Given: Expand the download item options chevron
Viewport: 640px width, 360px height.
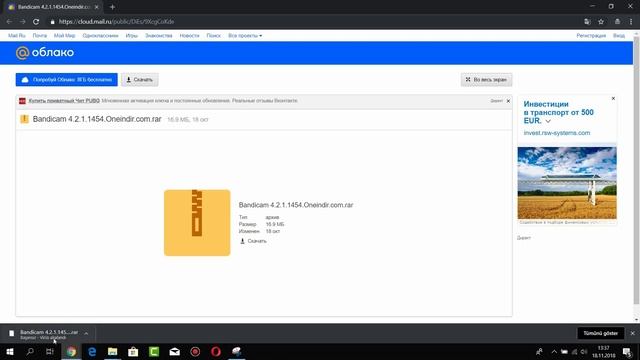Looking at the screenshot, I should [87, 333].
